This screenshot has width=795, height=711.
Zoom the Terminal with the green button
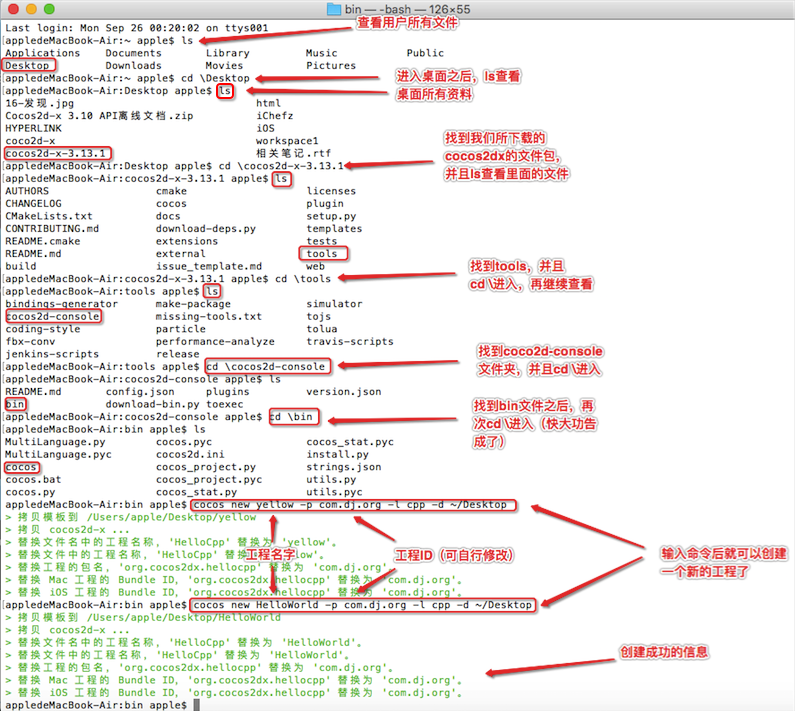49,9
